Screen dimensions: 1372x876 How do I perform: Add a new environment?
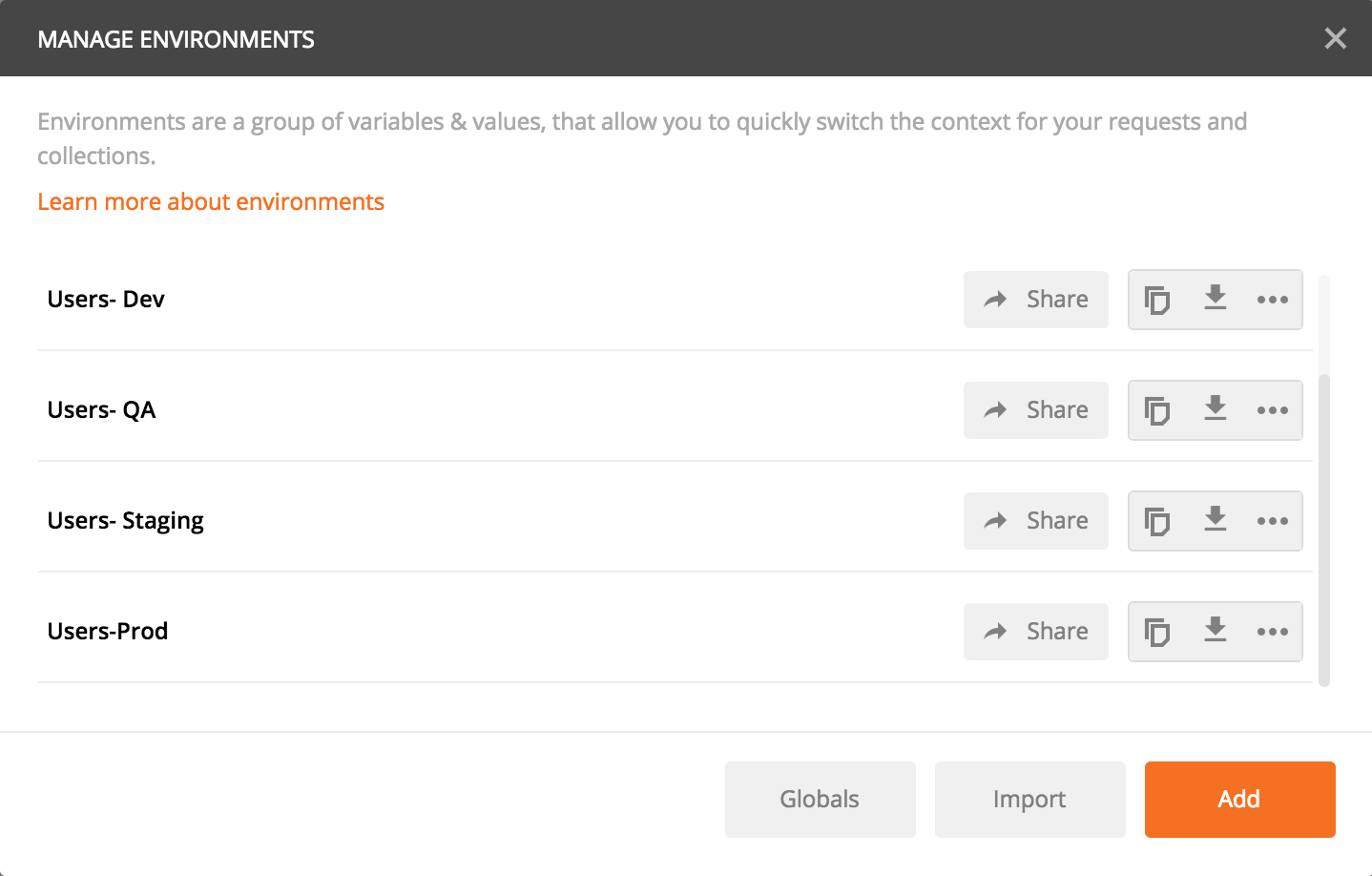pyautogui.click(x=1240, y=800)
